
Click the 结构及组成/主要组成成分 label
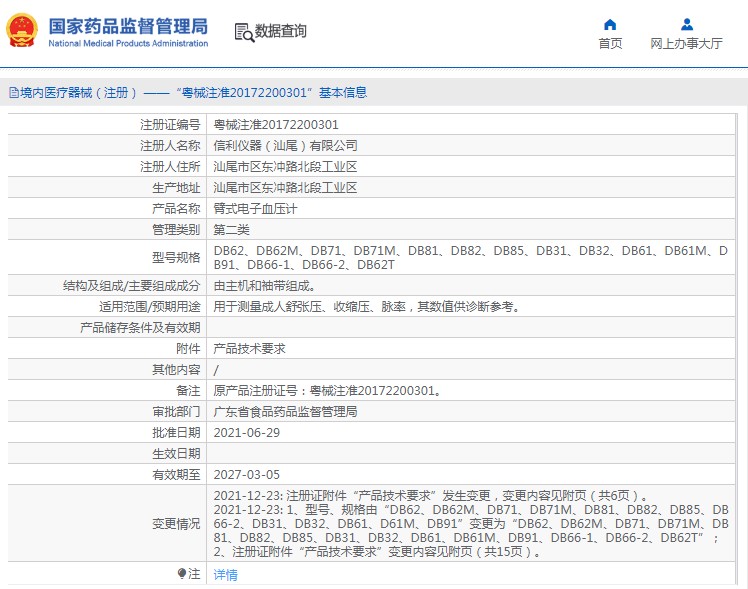[132, 286]
